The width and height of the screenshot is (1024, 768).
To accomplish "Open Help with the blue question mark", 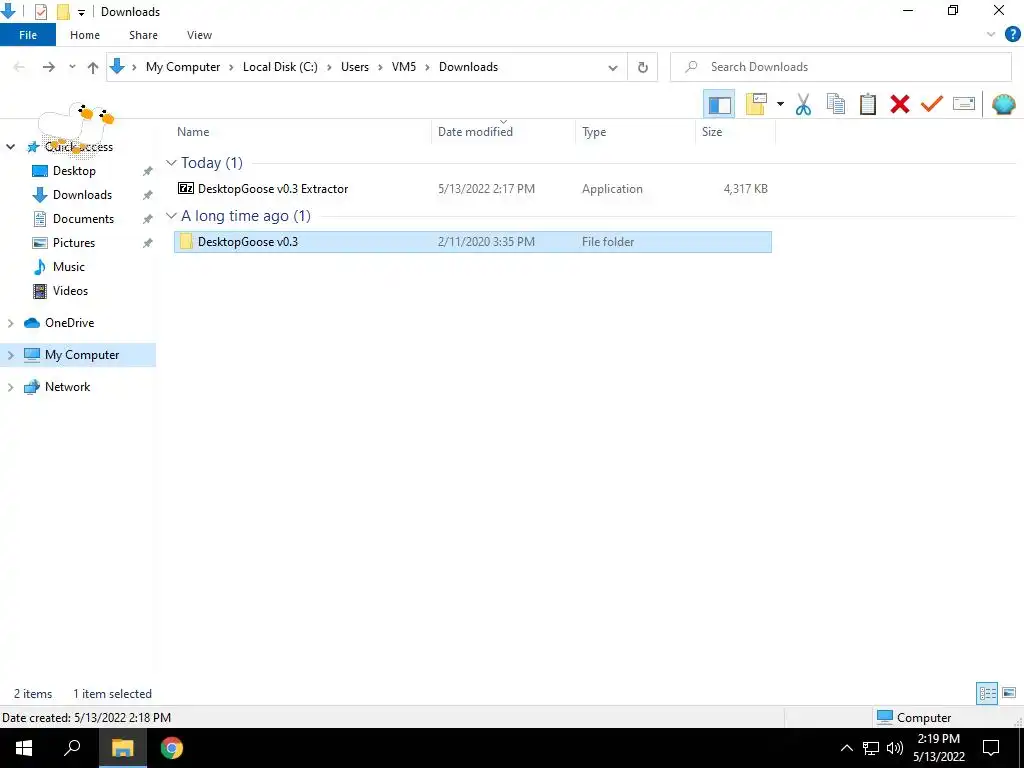I will coord(1012,35).
